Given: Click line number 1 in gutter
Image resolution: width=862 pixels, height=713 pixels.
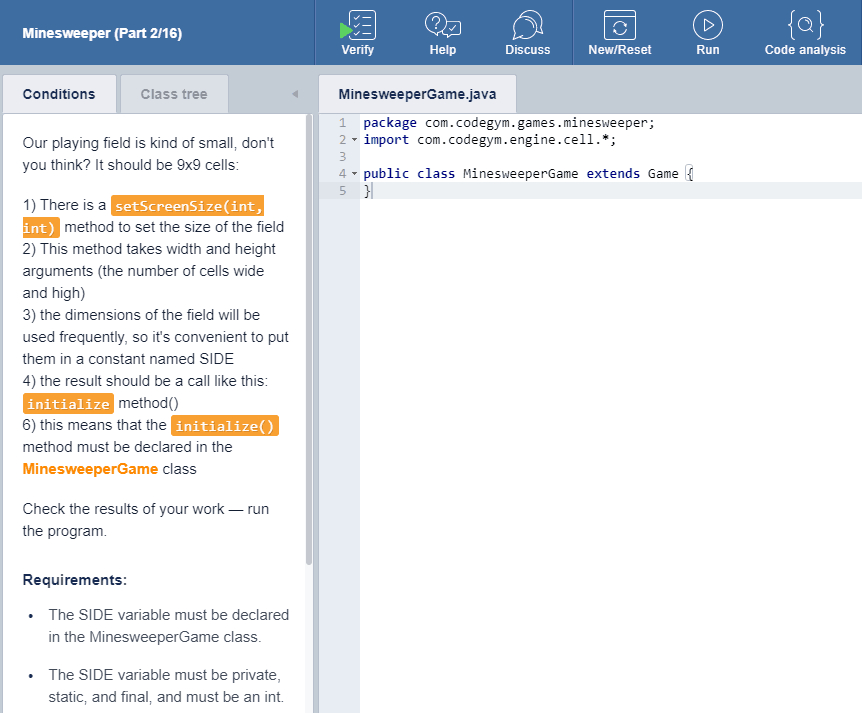Looking at the screenshot, I should coord(341,123).
